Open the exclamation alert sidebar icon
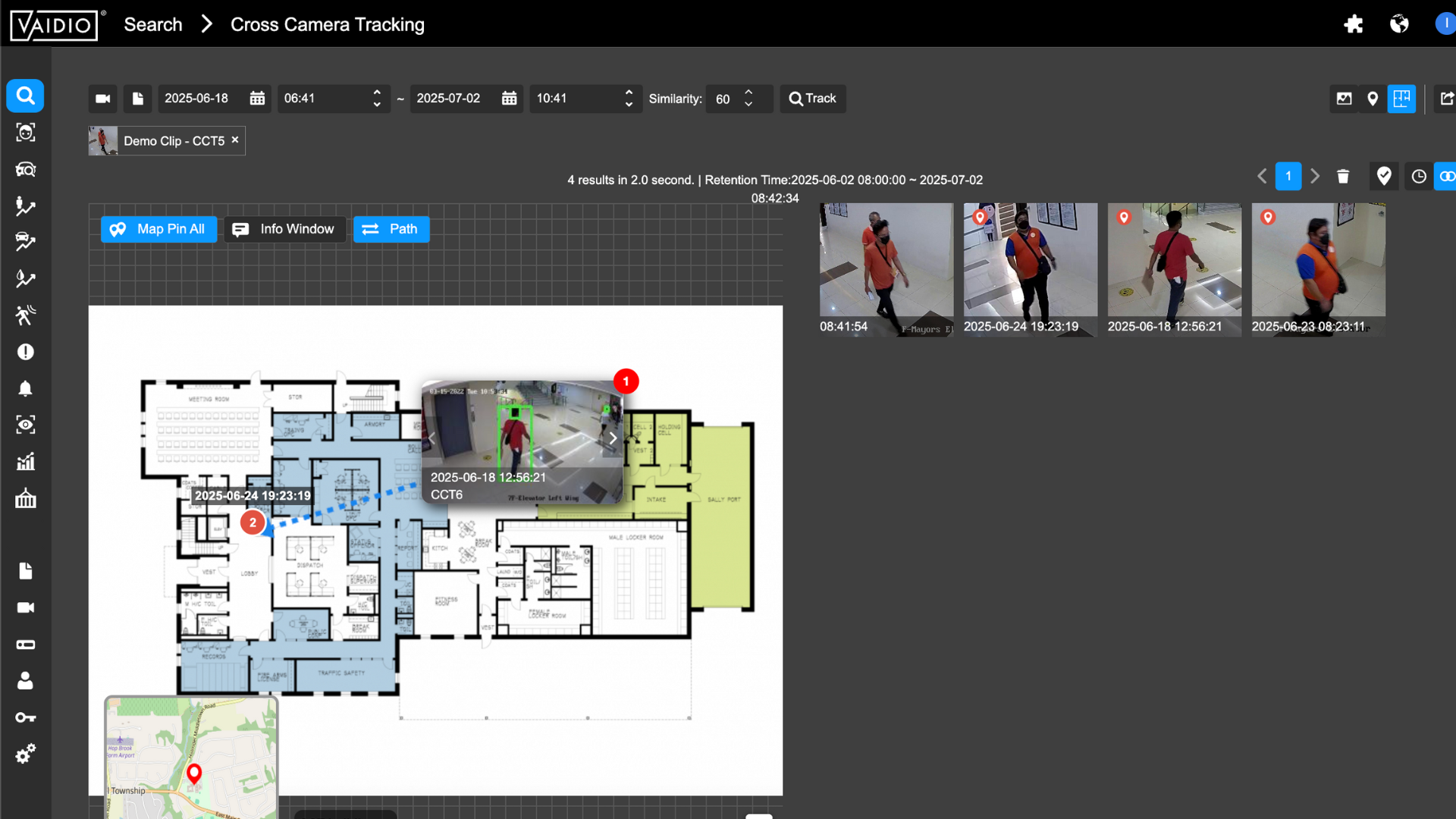Viewport: 1456px width, 819px height. [x=25, y=352]
